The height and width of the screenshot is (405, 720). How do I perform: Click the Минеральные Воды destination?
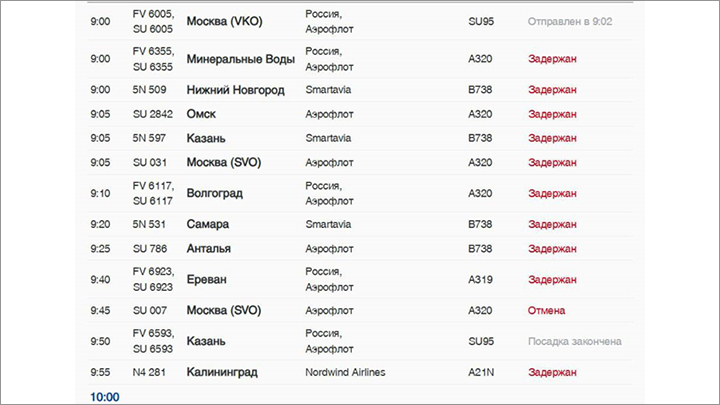tap(240, 59)
